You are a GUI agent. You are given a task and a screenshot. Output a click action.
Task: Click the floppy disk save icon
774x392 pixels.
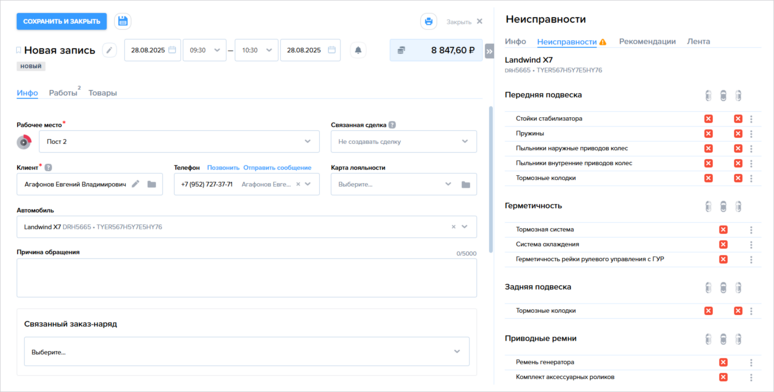click(123, 21)
